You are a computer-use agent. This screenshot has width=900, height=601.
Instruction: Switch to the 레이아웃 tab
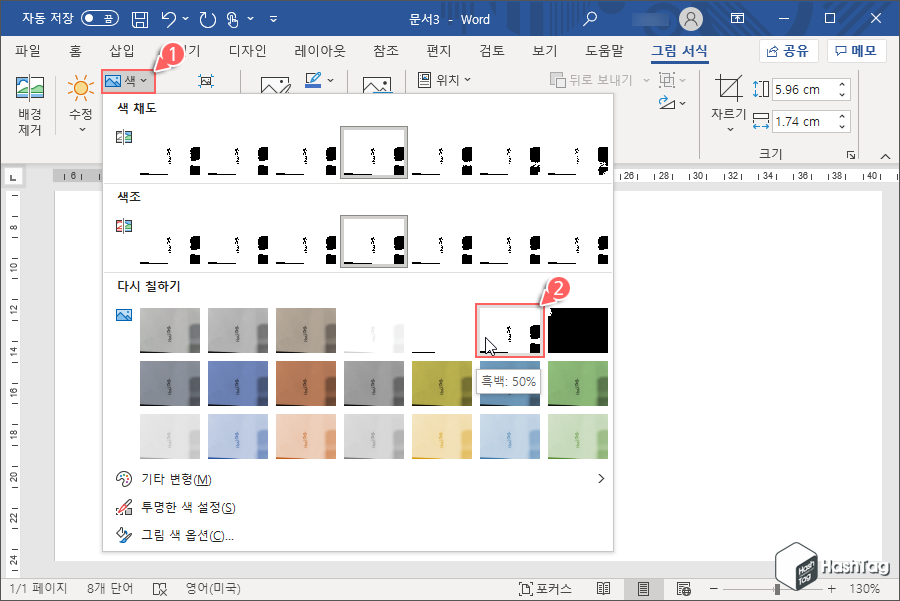pyautogui.click(x=320, y=51)
